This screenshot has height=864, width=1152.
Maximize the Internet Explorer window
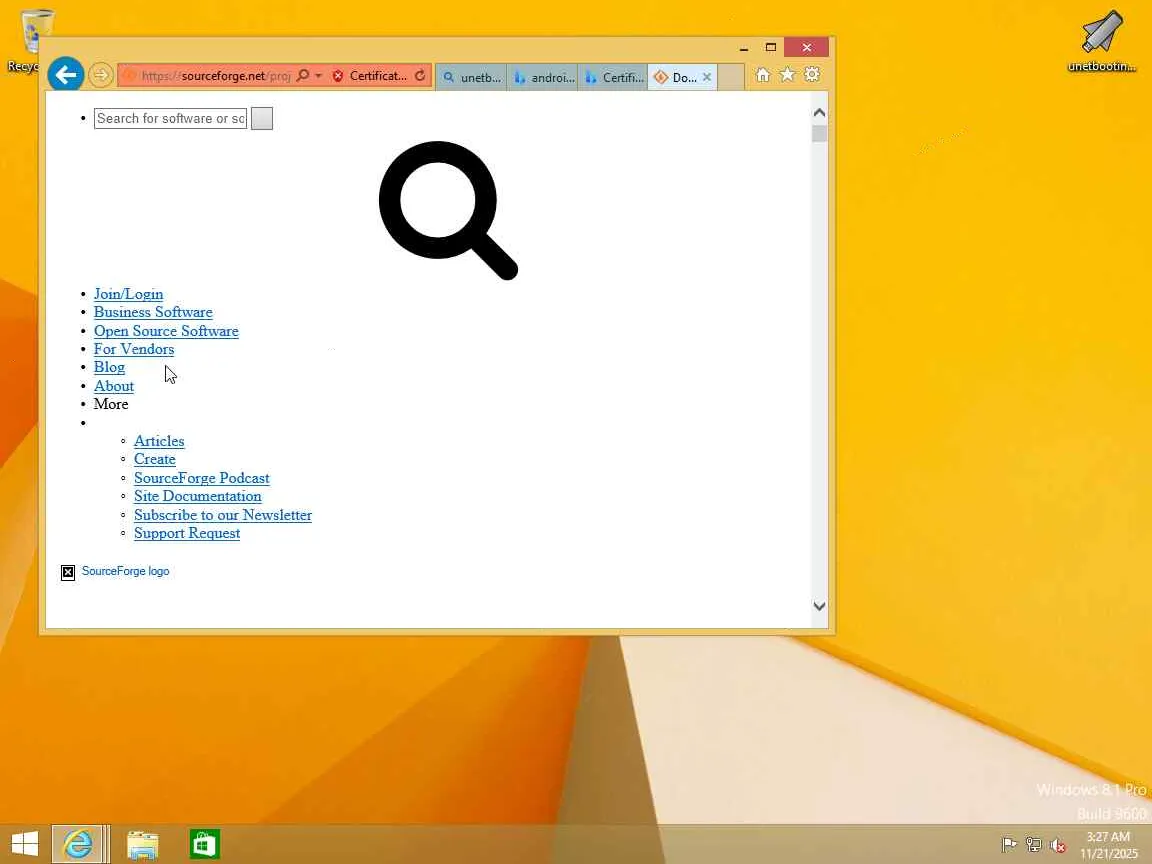point(771,48)
